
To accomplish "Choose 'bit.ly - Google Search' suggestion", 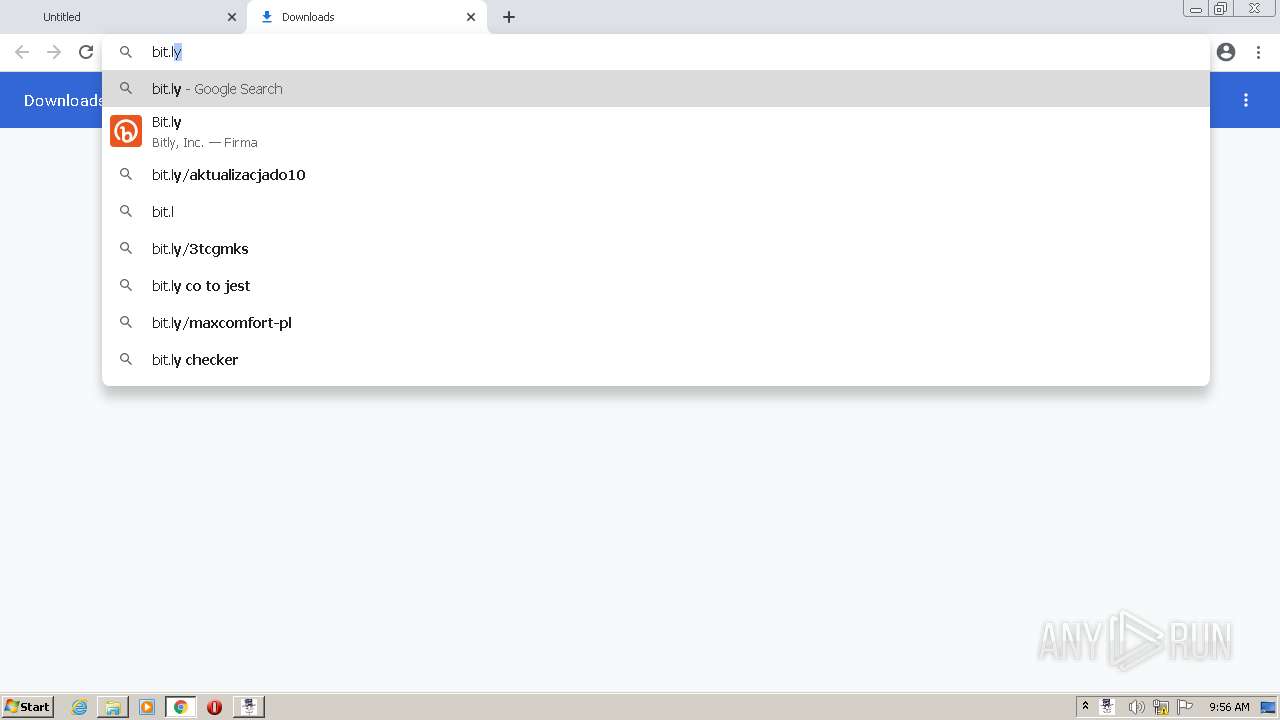I will click(656, 89).
